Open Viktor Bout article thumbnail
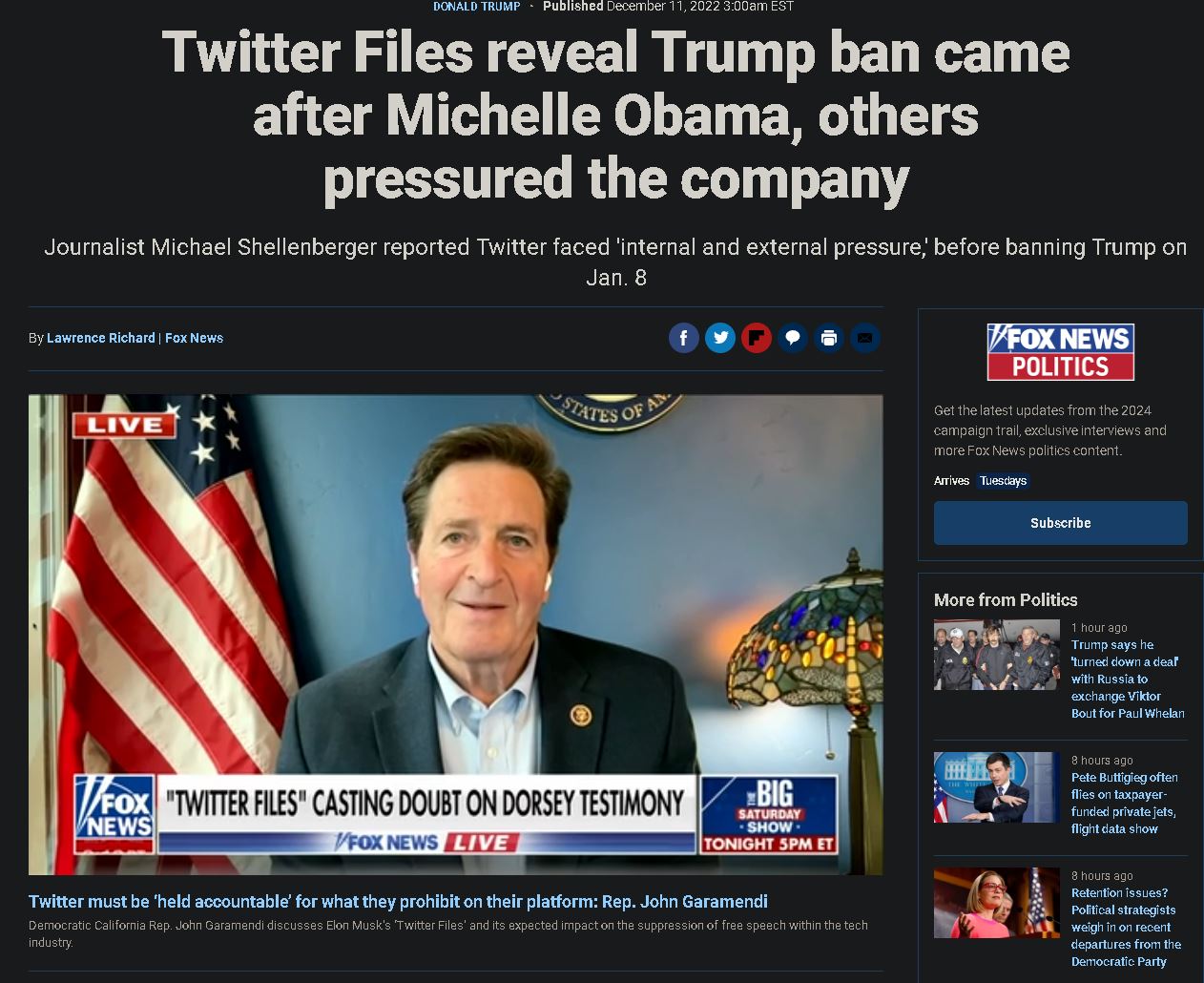The height and width of the screenshot is (983, 1204). click(x=996, y=655)
